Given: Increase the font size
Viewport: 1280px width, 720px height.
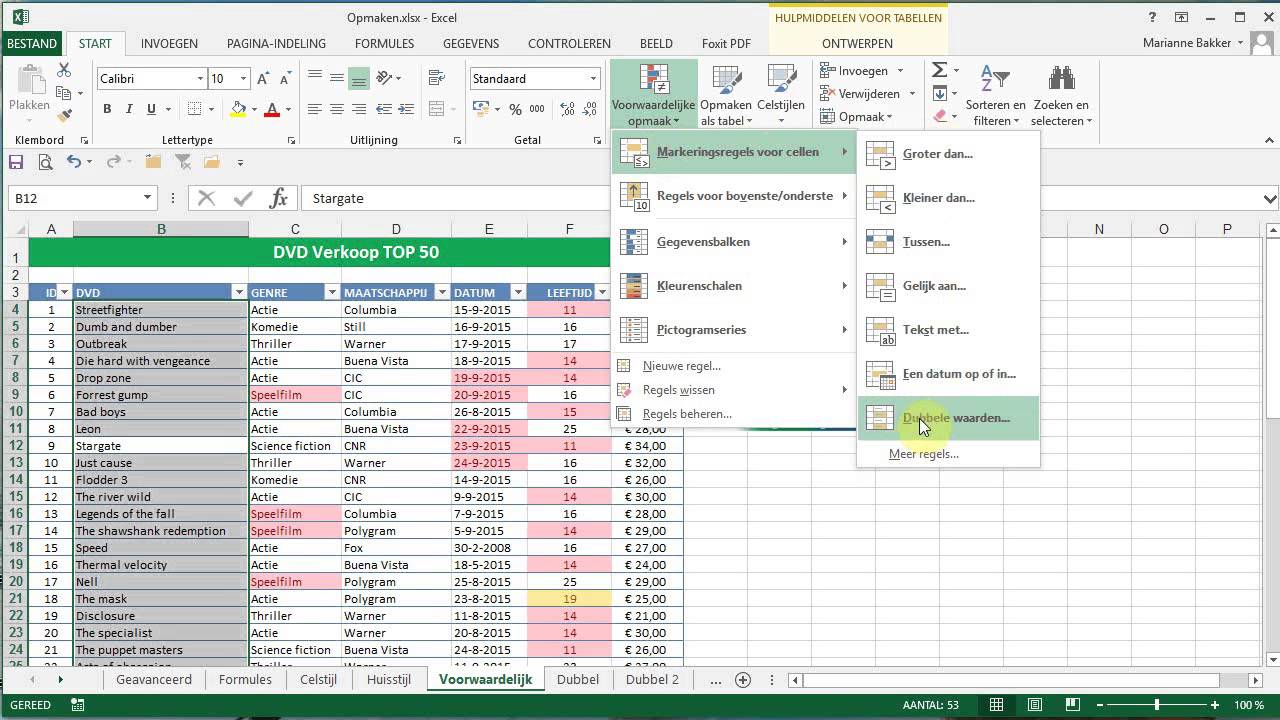Looking at the screenshot, I should coord(263,79).
